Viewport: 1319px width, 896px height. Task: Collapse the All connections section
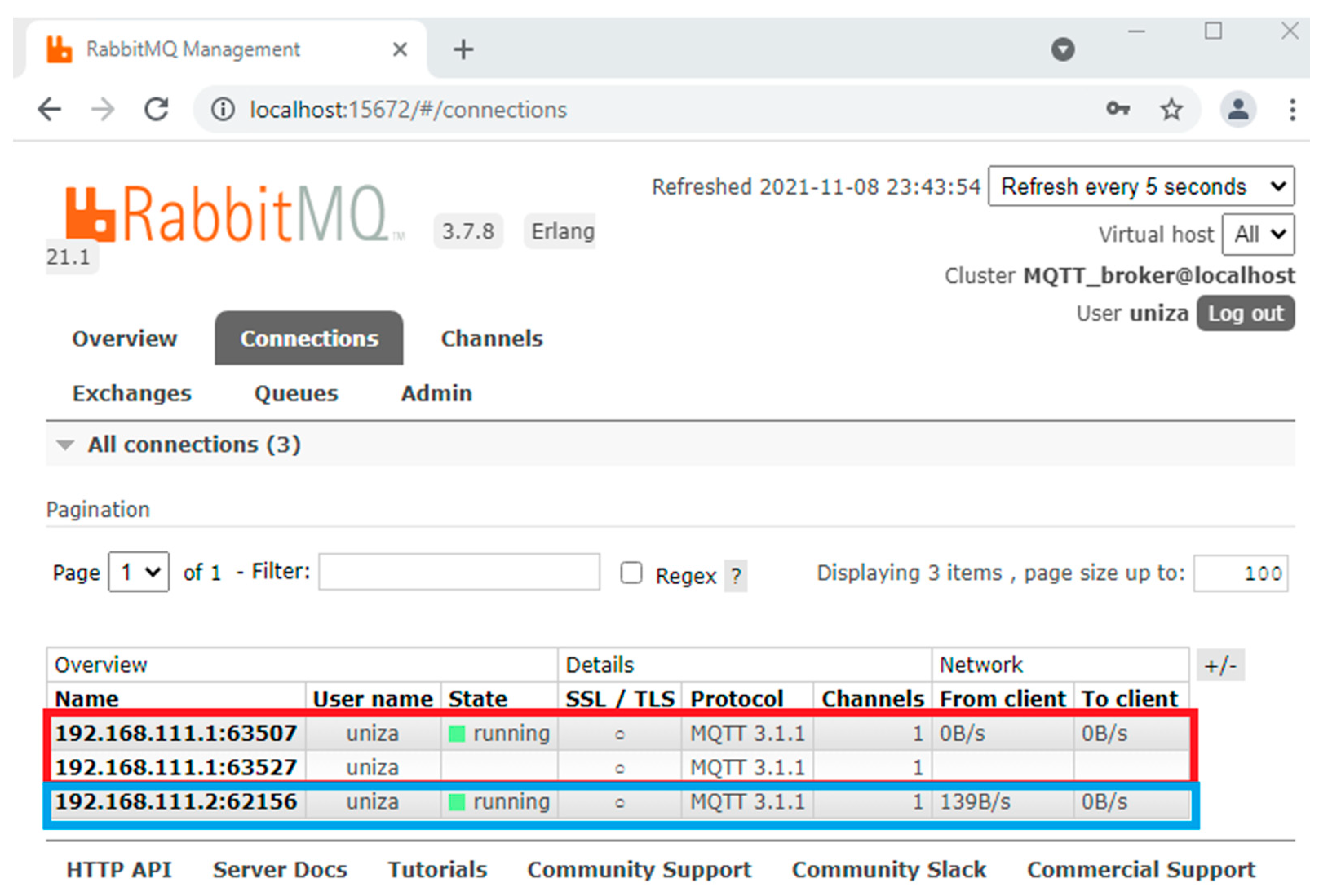66,445
